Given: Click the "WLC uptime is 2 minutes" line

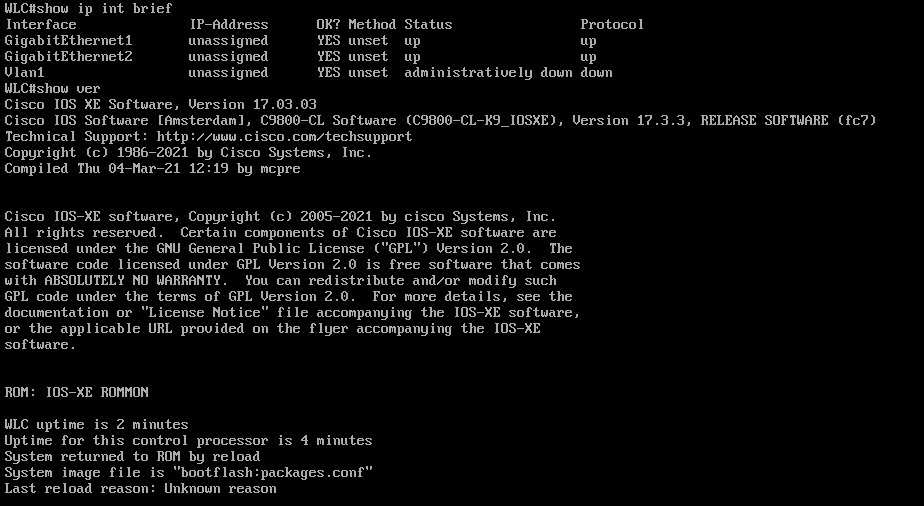Looking at the screenshot, I should pyautogui.click(x=96, y=424).
